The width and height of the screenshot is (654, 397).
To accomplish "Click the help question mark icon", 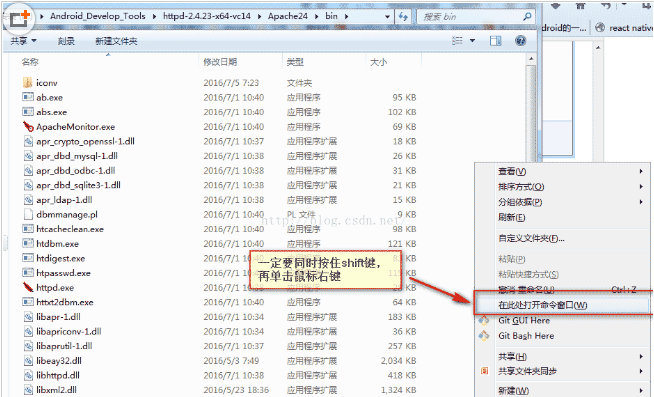I will [520, 40].
